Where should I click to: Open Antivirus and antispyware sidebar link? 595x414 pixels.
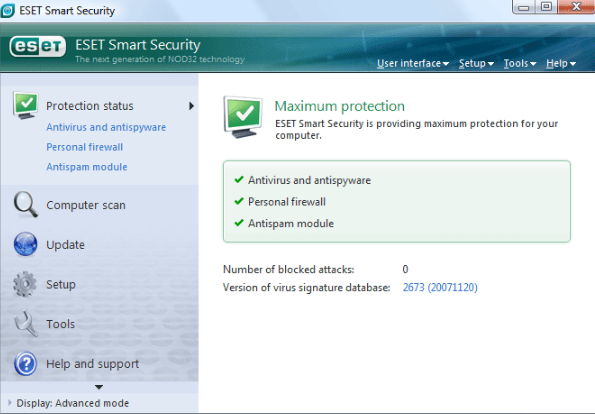point(106,127)
